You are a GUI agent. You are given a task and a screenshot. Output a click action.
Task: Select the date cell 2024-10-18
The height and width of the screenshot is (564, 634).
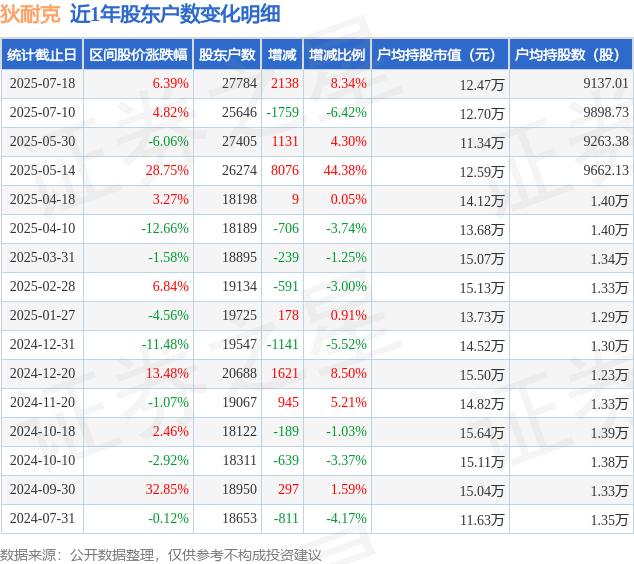pyautogui.click(x=42, y=431)
